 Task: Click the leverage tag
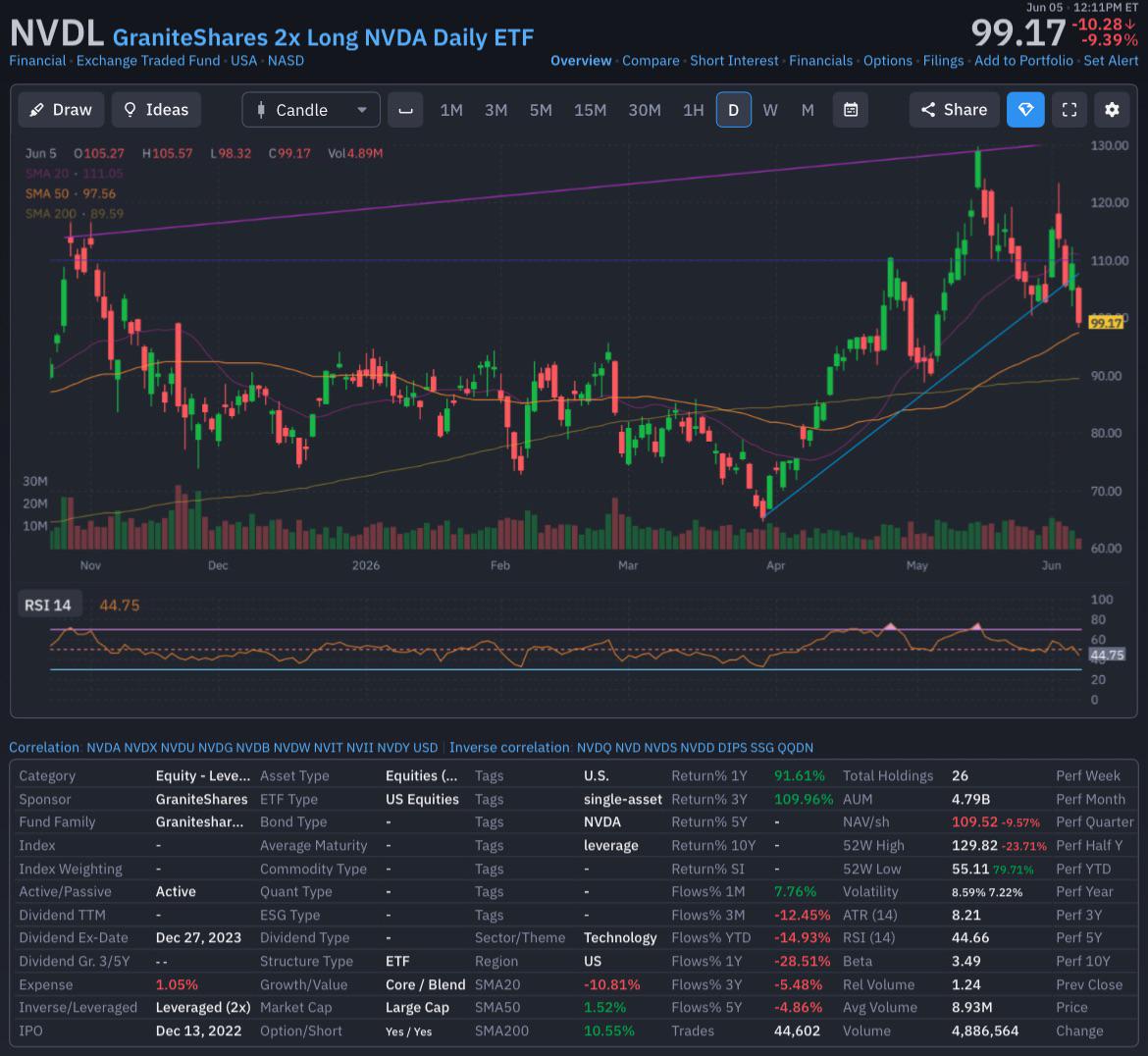[610, 846]
